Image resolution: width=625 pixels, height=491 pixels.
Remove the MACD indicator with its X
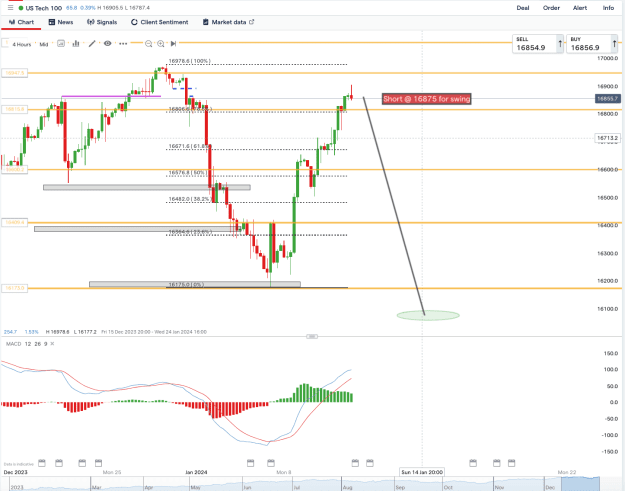(x=52, y=344)
